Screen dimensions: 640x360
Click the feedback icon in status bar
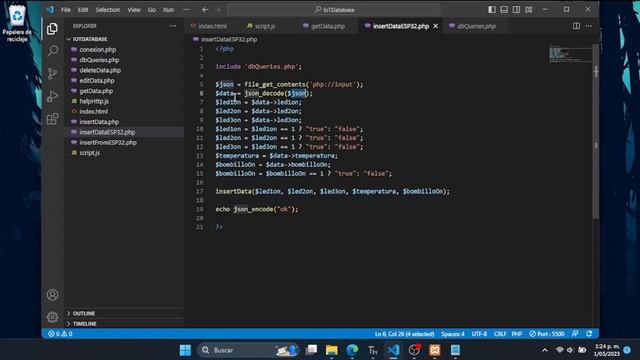coord(575,333)
